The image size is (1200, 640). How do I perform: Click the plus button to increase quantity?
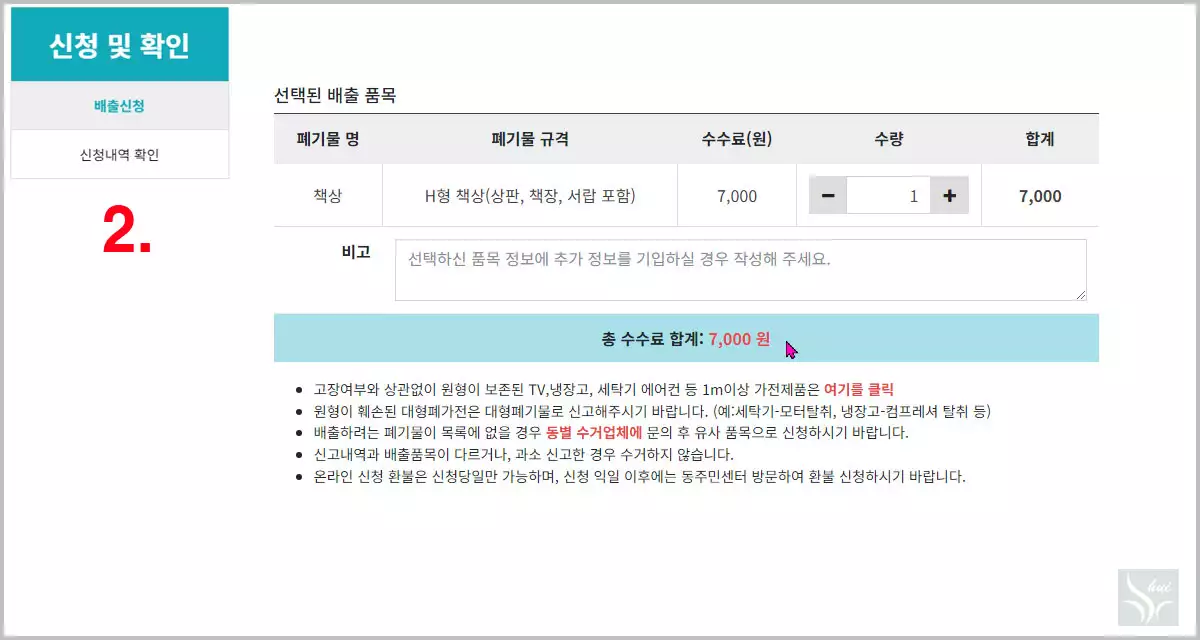[x=948, y=195]
